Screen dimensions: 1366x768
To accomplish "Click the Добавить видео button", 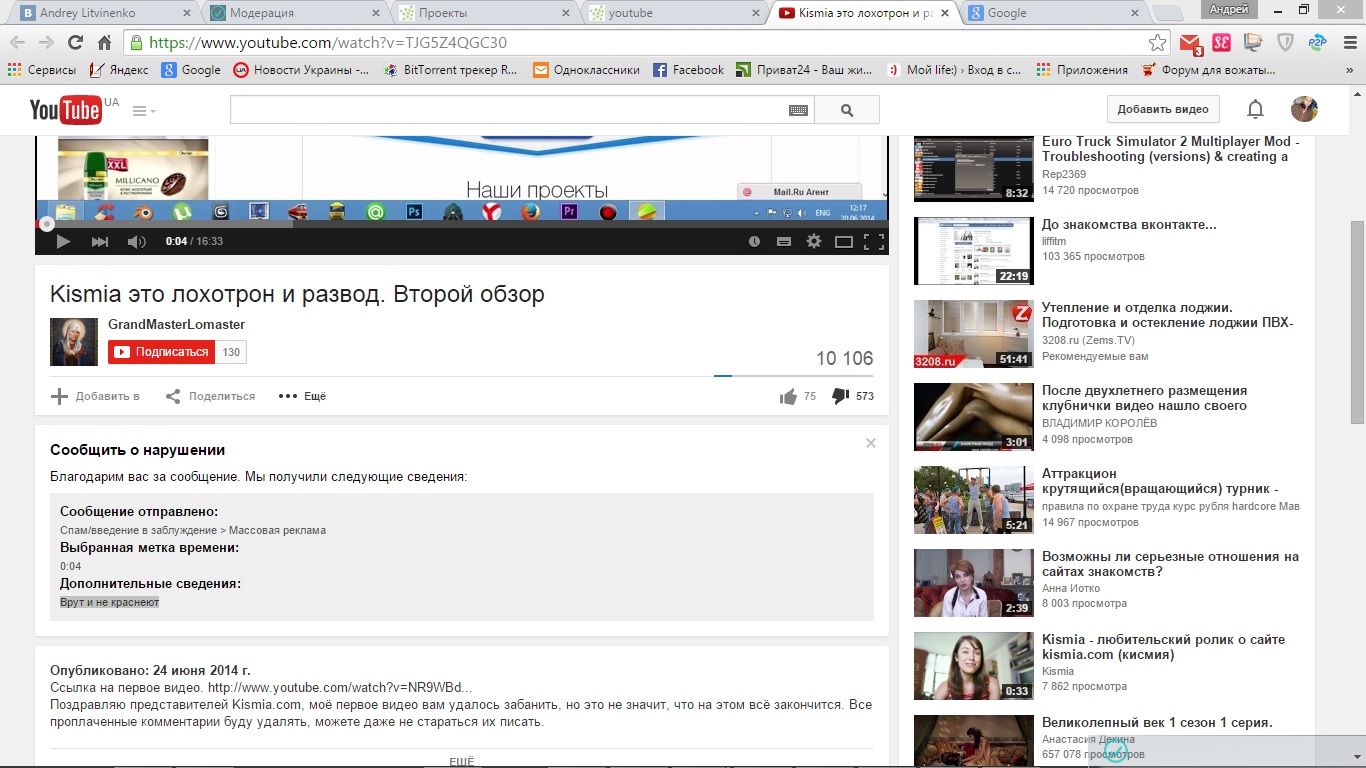I will [1163, 109].
